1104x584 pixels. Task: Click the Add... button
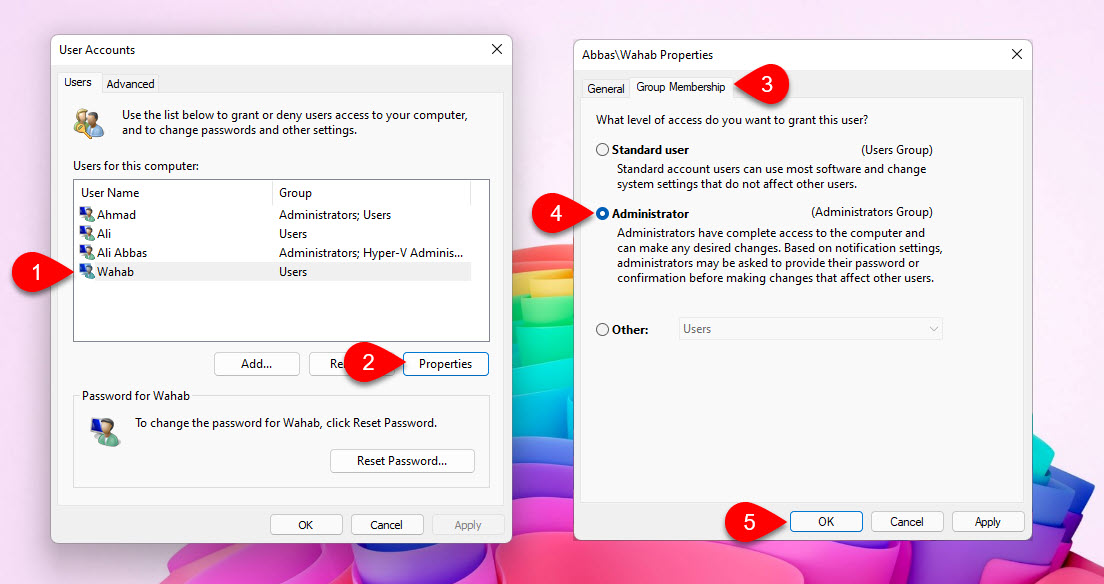pos(257,364)
